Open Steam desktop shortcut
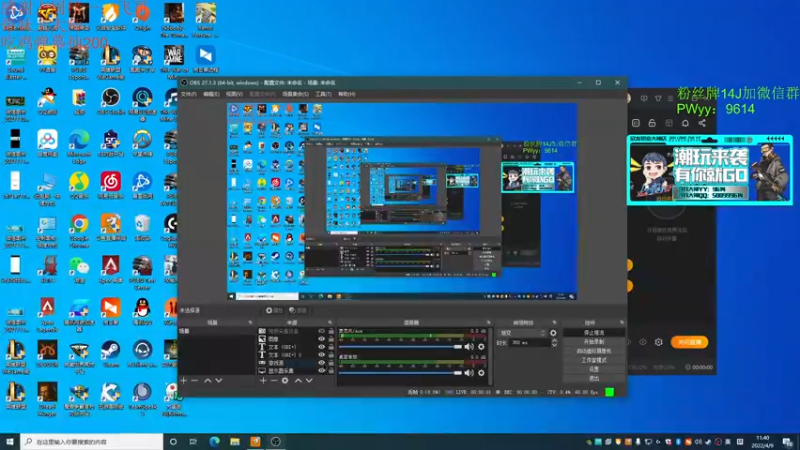The height and width of the screenshot is (450, 800). (110, 355)
